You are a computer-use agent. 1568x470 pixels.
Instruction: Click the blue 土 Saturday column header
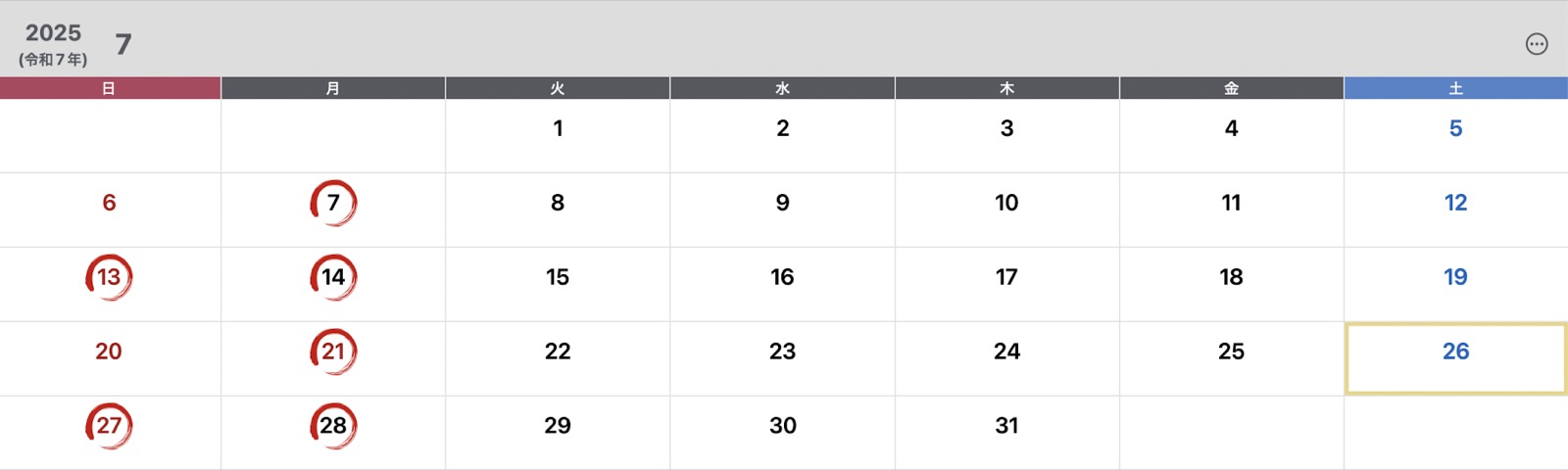pyautogui.click(x=1456, y=88)
